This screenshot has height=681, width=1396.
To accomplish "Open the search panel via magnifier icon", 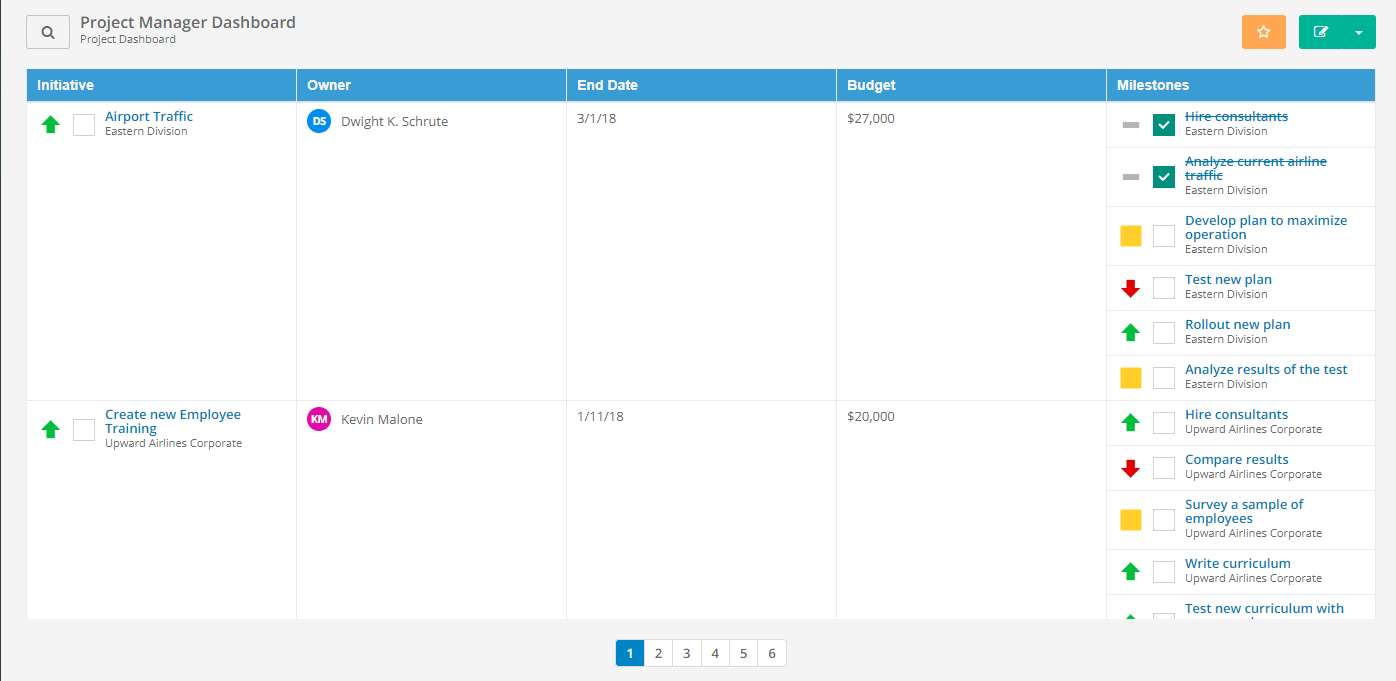I will tap(47, 31).
